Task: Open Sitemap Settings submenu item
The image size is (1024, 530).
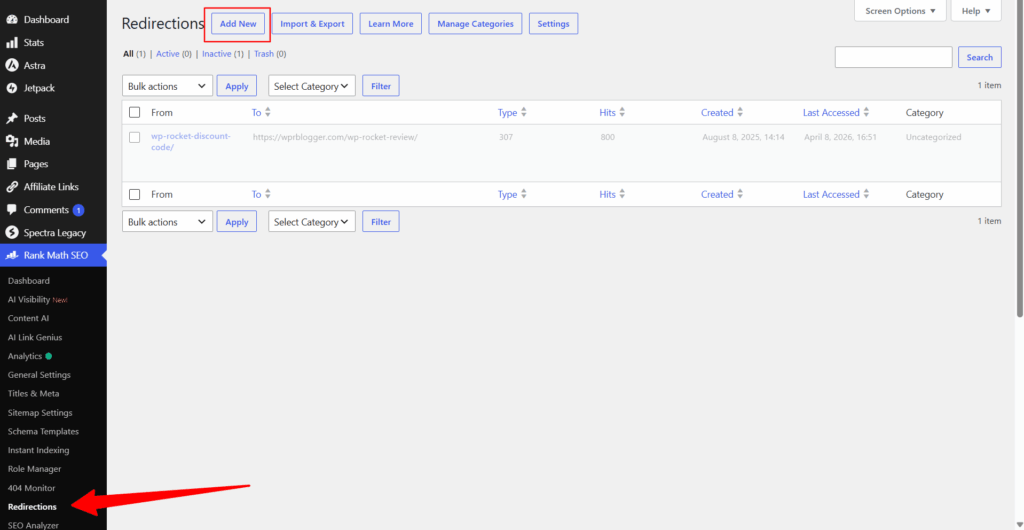Action: click(40, 413)
